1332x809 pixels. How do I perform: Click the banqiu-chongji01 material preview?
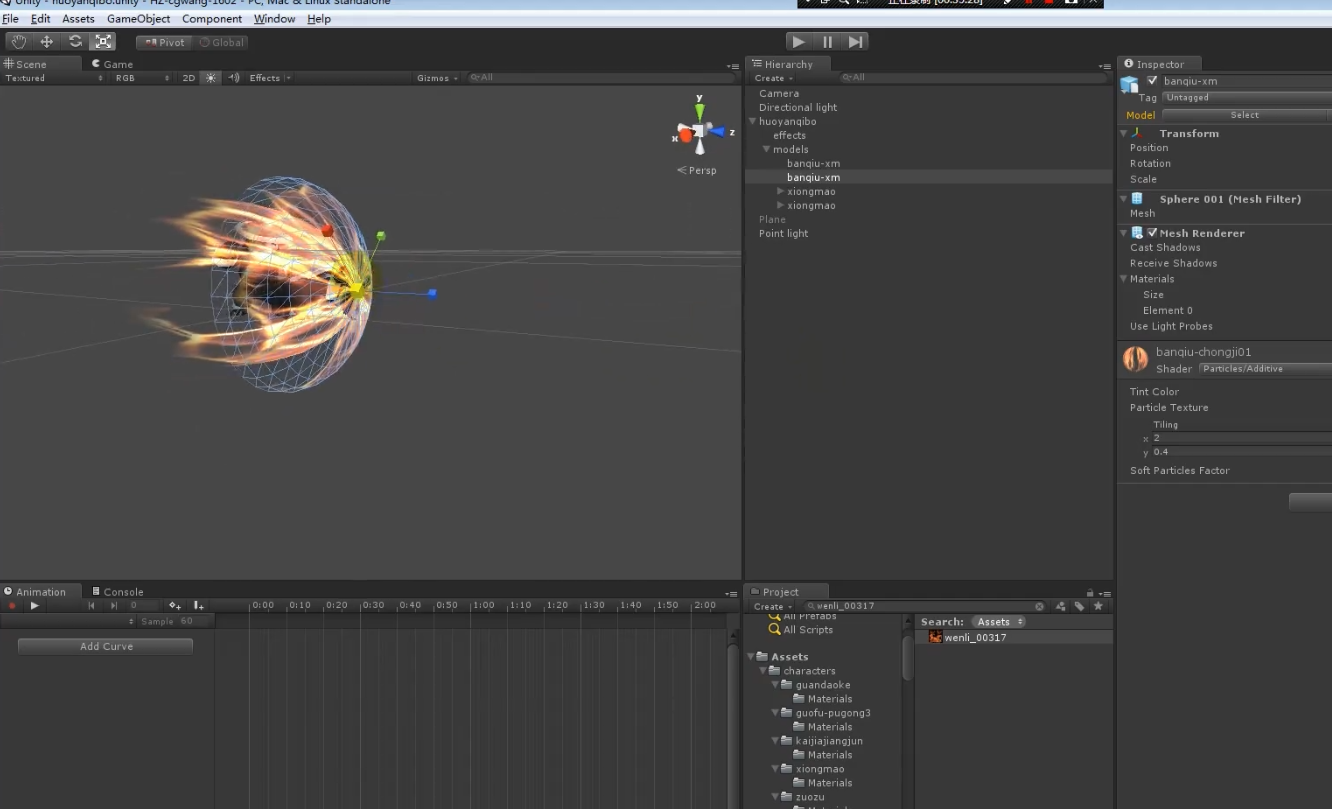[1135, 359]
